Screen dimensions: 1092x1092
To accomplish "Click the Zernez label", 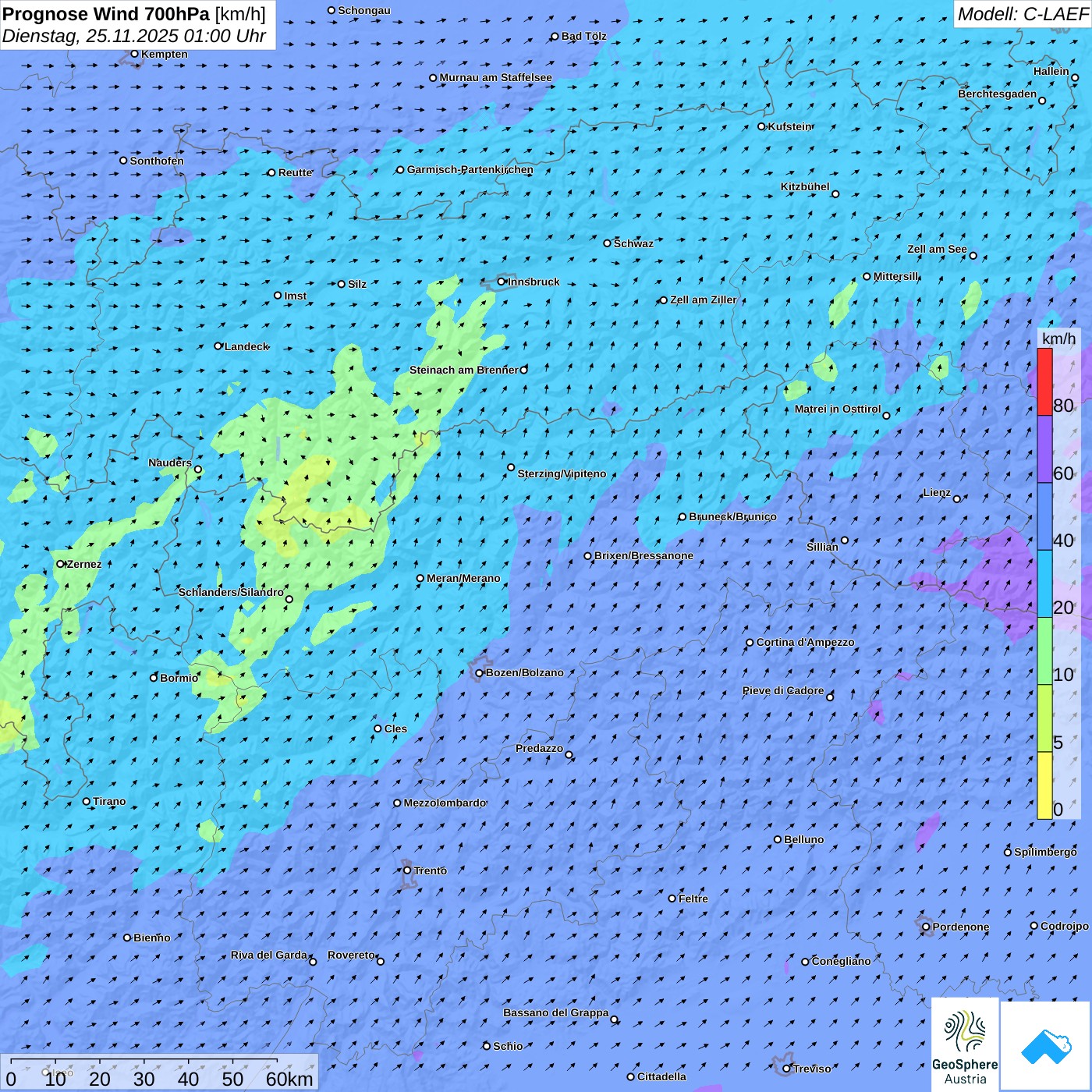I will 84,564.
